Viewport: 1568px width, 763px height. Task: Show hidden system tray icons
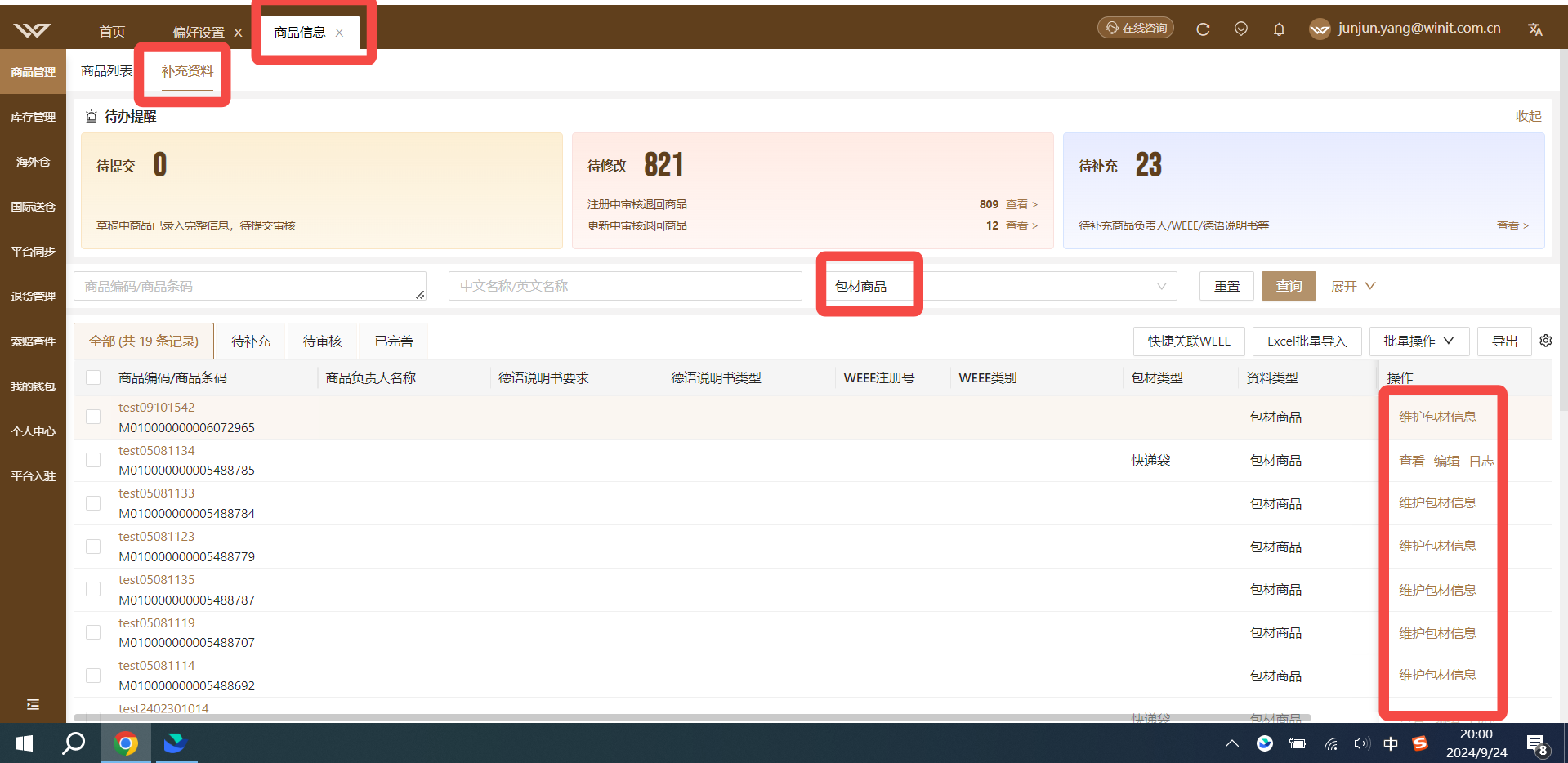(1231, 743)
